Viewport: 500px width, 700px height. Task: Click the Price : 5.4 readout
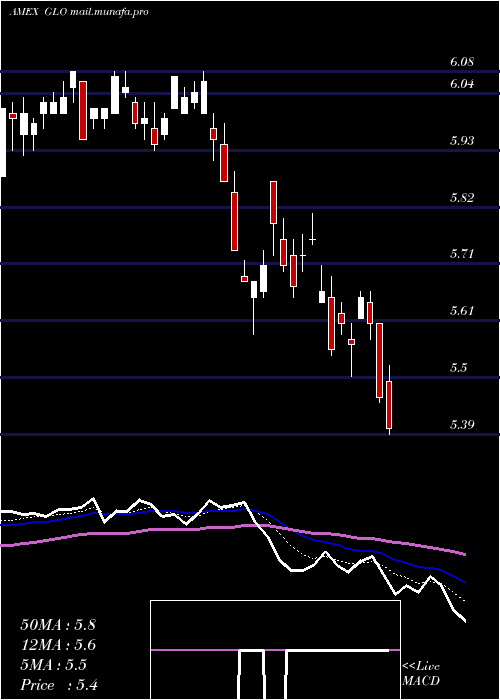pyautogui.click(x=59, y=685)
